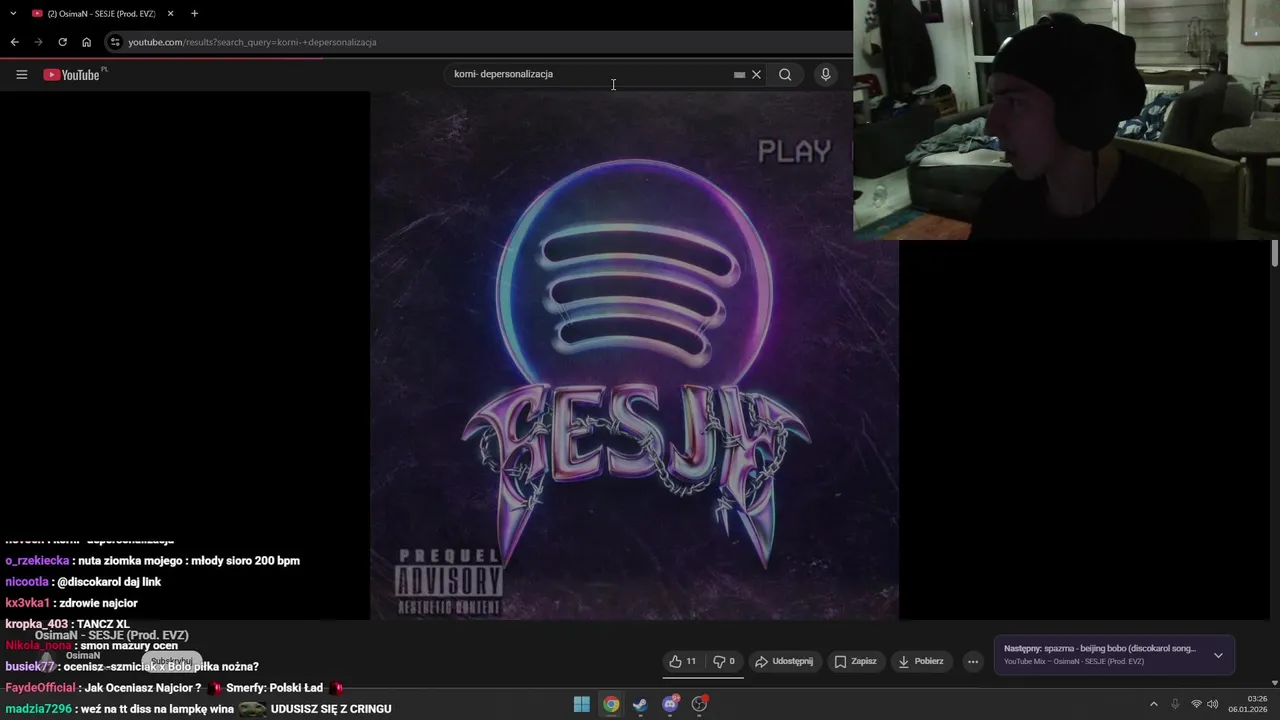Close the OsimaN - SESJE tab

coord(170,13)
